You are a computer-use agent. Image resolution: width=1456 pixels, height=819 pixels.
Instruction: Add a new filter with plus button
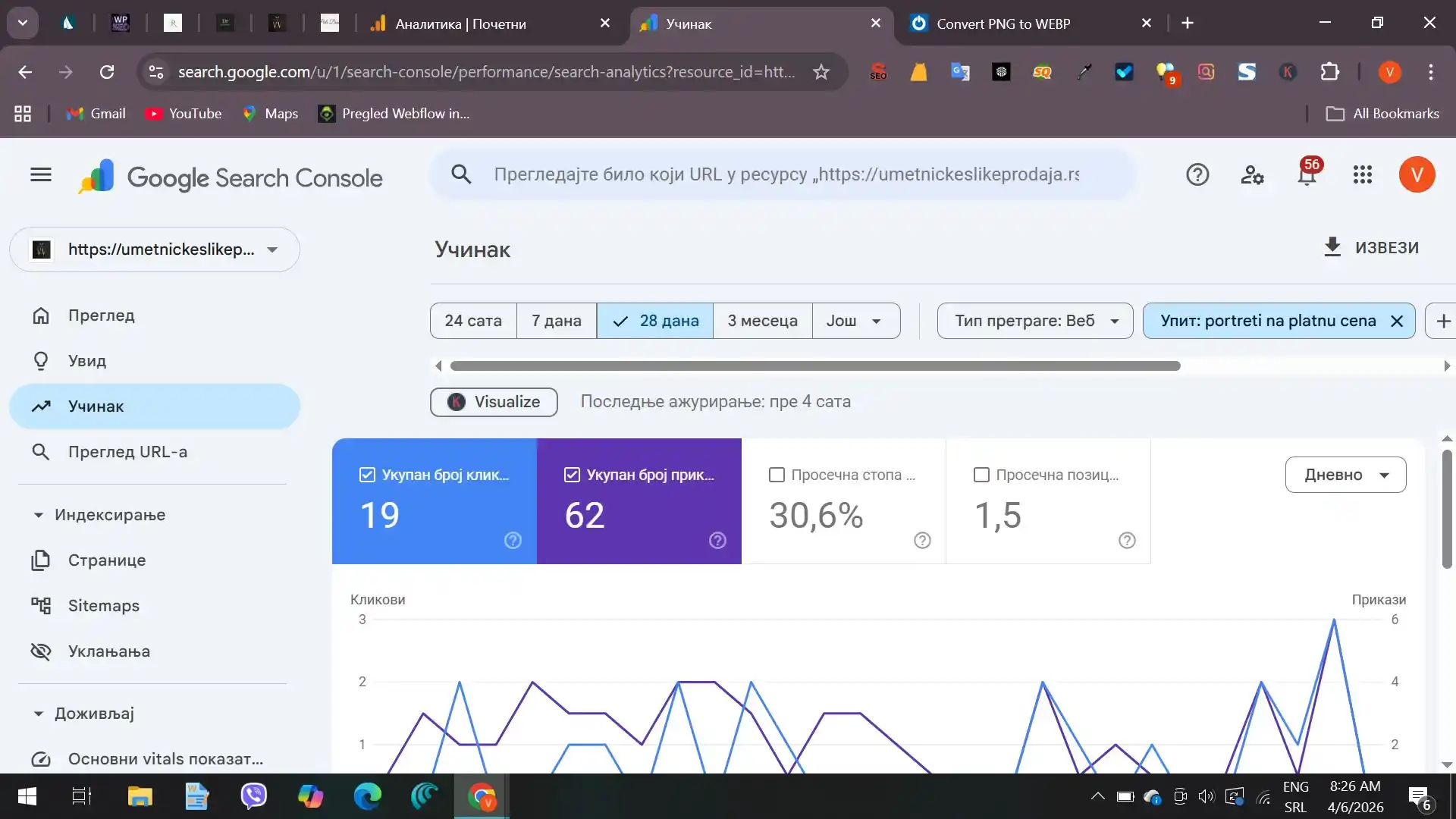[x=1442, y=321]
